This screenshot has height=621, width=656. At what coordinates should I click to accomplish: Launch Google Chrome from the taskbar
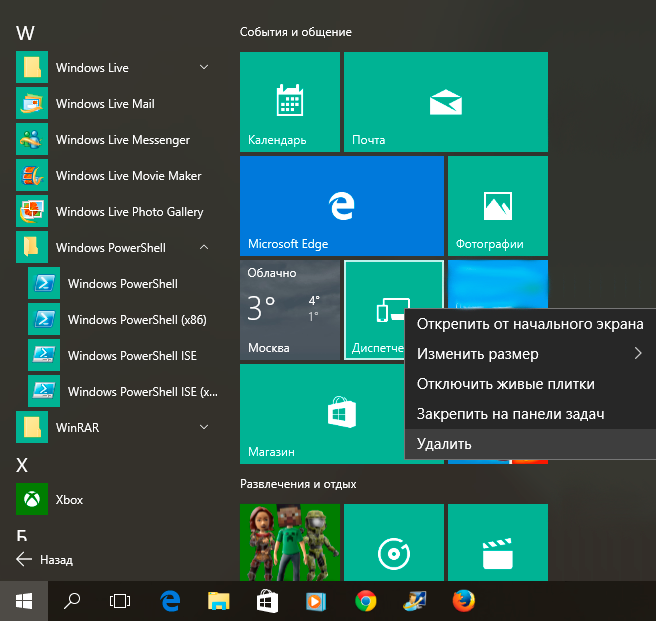pos(366,601)
